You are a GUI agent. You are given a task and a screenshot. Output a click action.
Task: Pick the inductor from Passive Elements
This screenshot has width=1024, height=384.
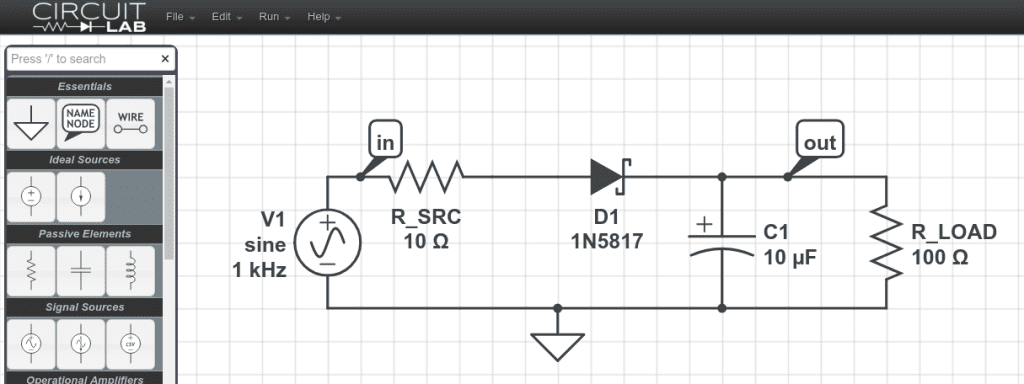pos(131,270)
